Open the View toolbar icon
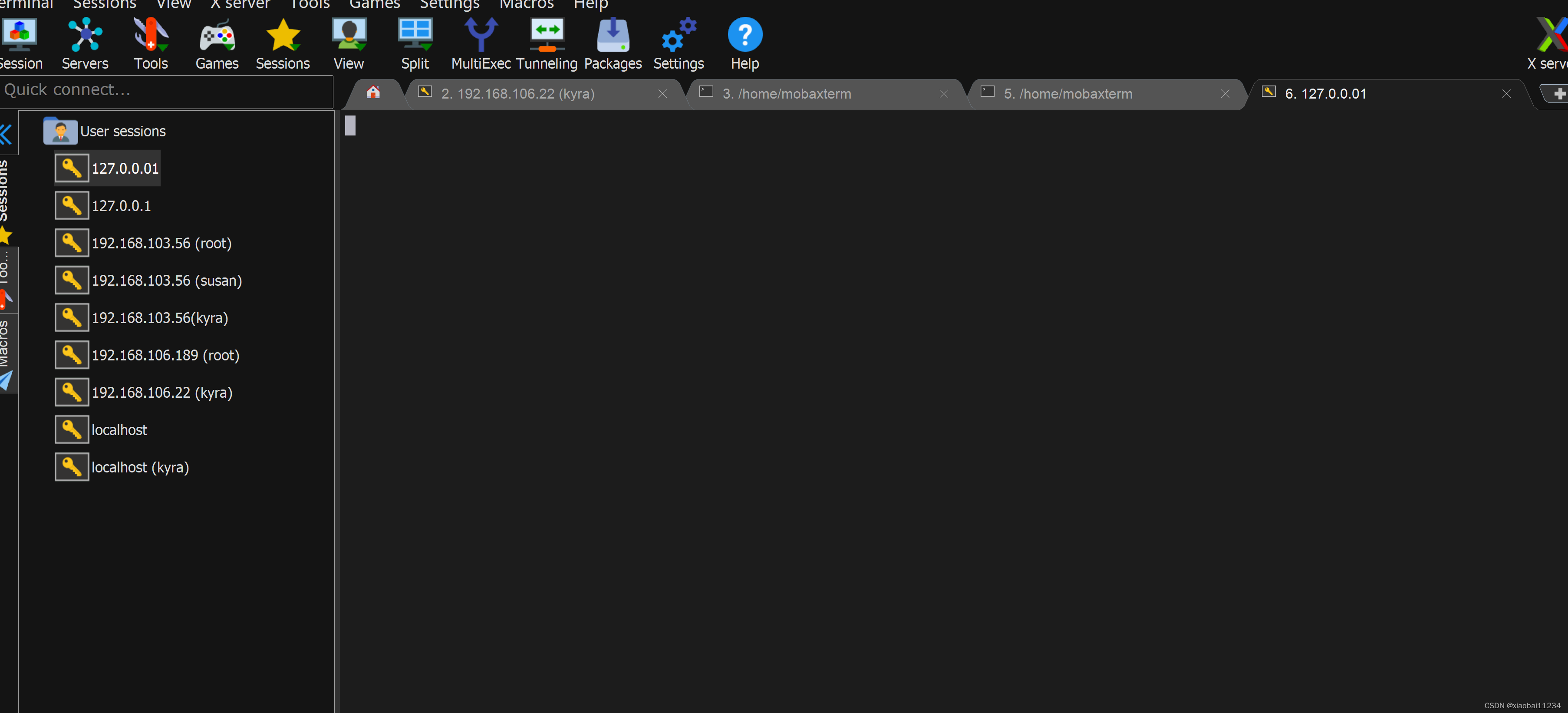 [x=349, y=35]
